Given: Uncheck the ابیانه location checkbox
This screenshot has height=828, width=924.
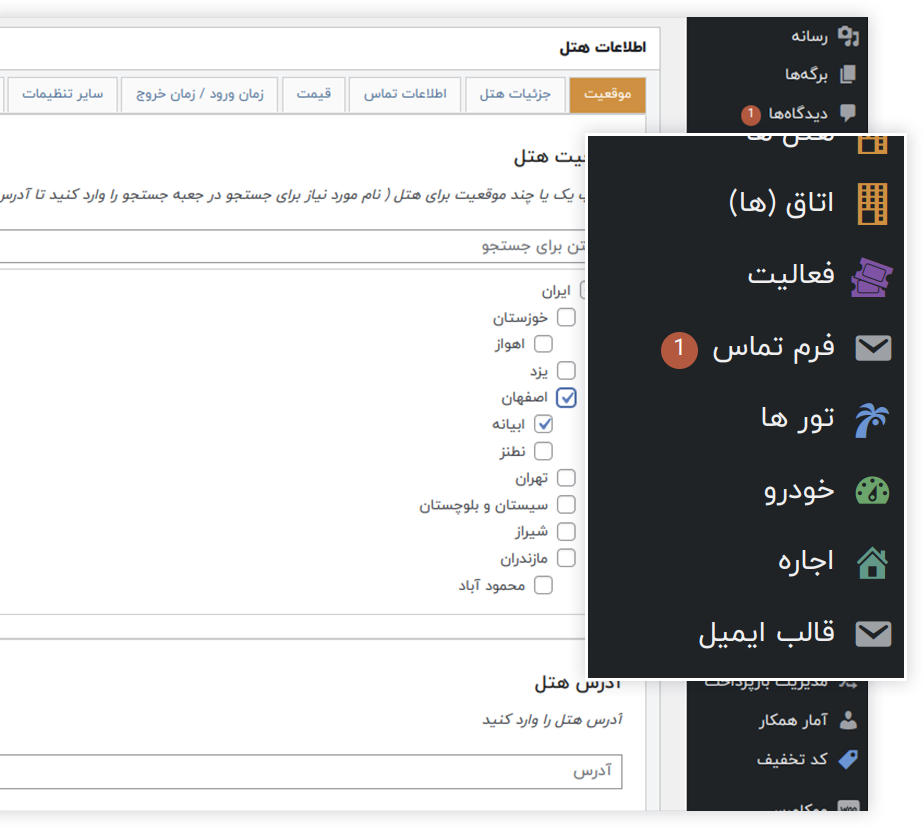Looking at the screenshot, I should (543, 424).
